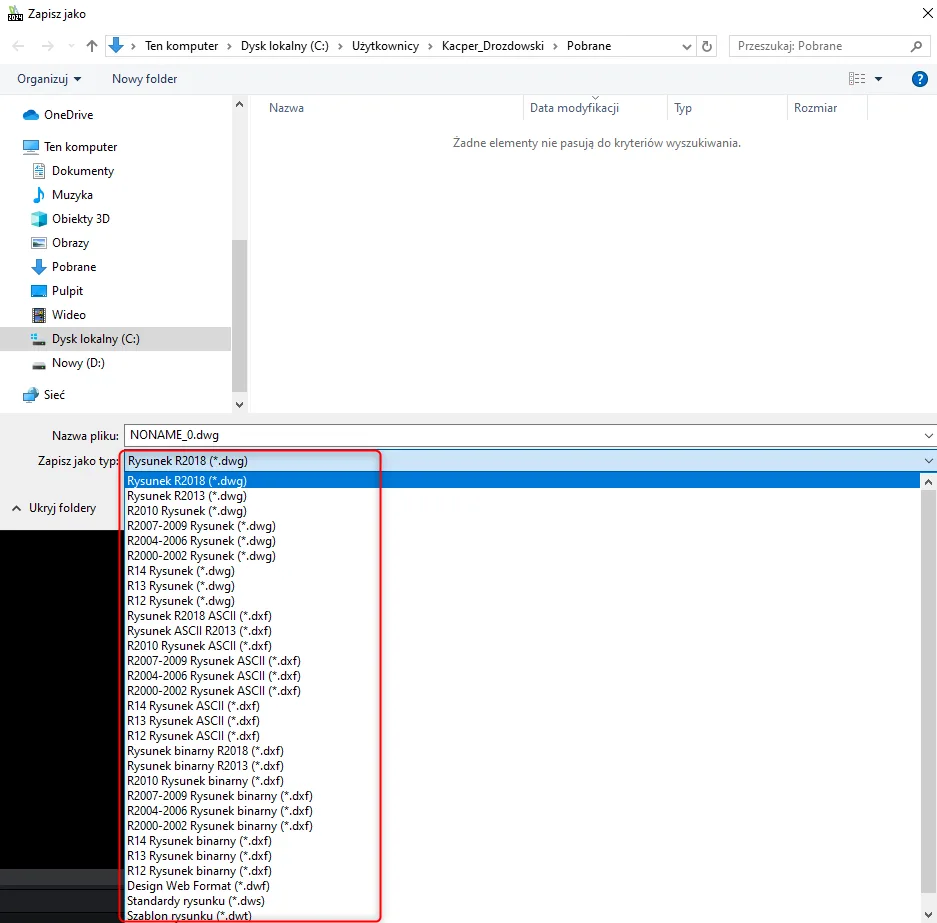Screen dimensions: 937x923
Task: Go forward using the right arrow
Action: [x=48, y=46]
